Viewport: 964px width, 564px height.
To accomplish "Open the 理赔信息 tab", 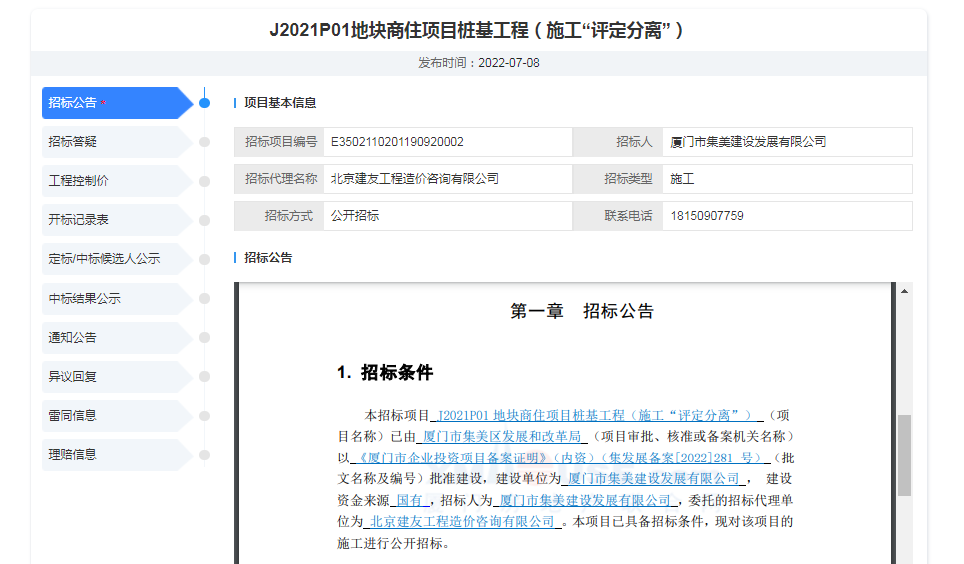I will point(110,454).
